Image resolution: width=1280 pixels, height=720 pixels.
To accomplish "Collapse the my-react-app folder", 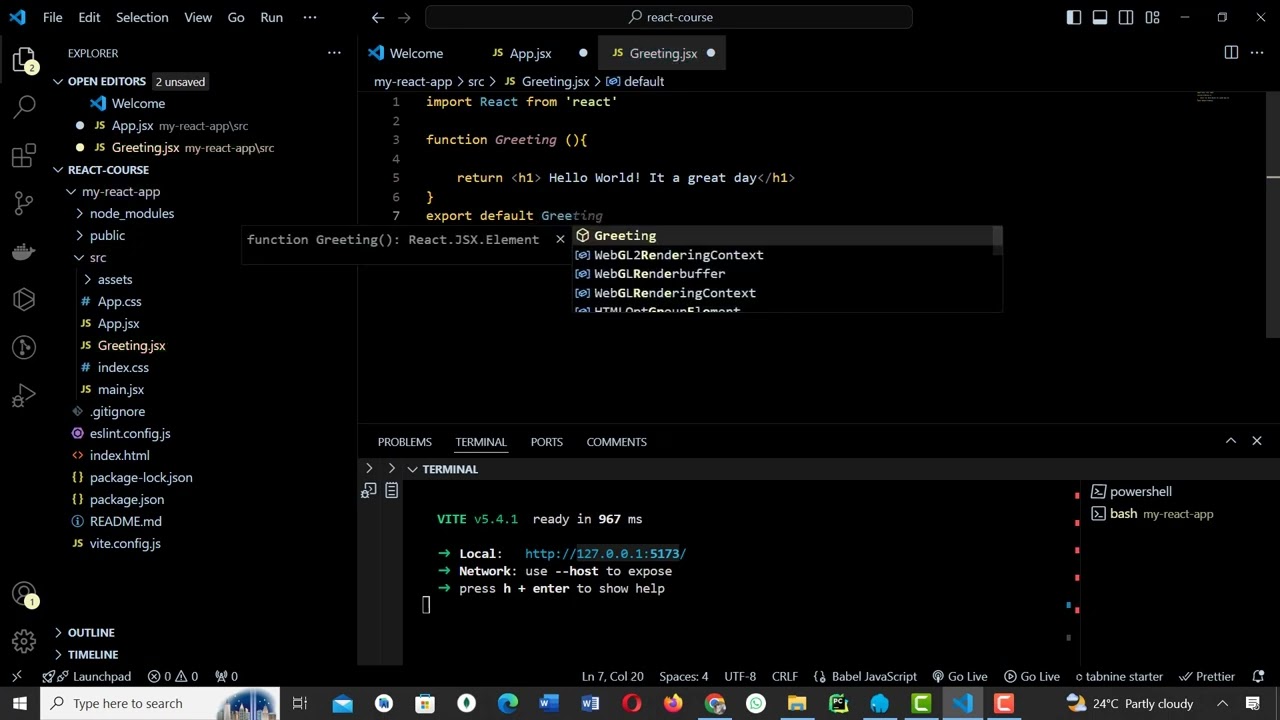I will click(71, 191).
